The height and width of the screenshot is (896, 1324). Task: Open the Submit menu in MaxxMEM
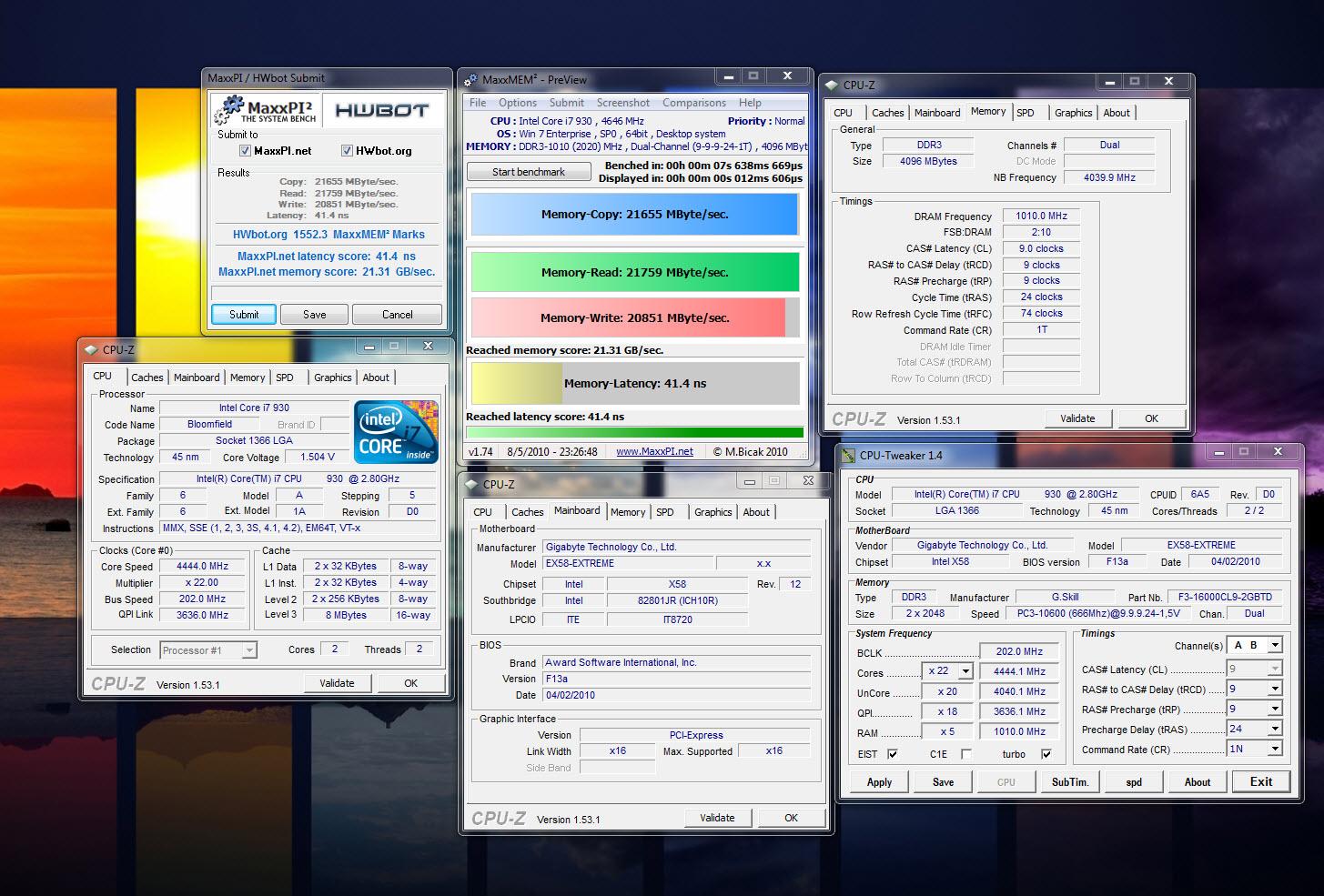point(566,103)
